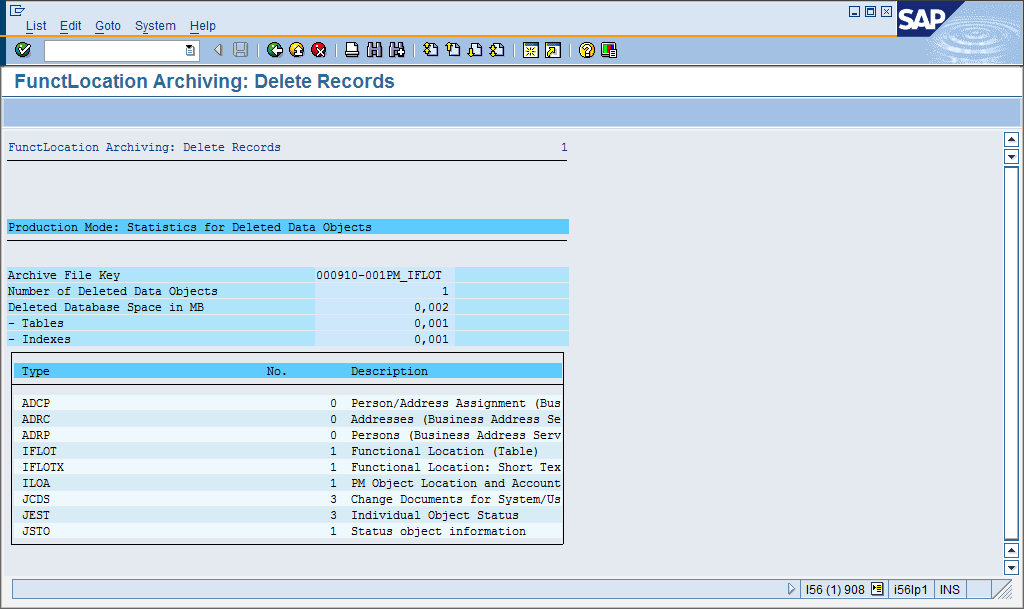This screenshot has height=609, width=1024.
Task: Click the system info list icon in status bar
Action: (877, 589)
